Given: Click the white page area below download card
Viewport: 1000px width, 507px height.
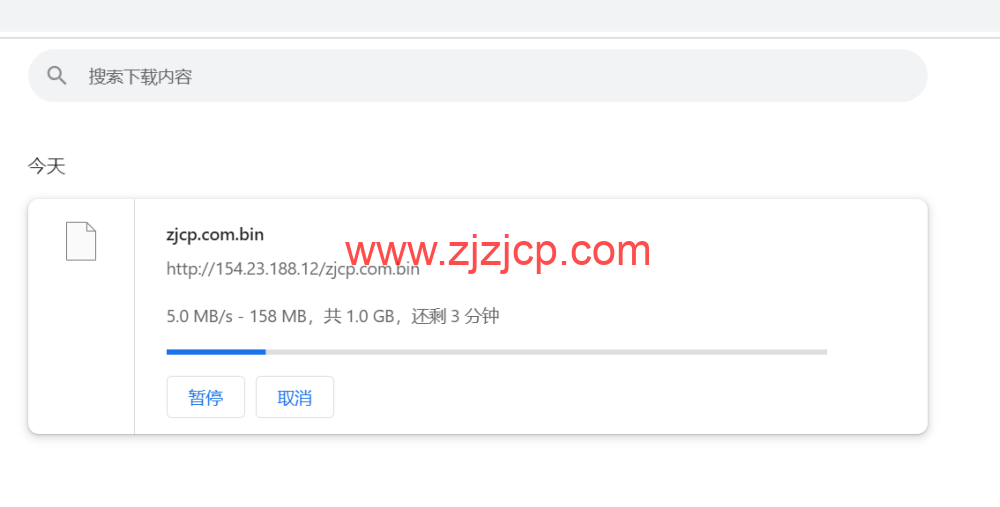Looking at the screenshot, I should click(478, 473).
